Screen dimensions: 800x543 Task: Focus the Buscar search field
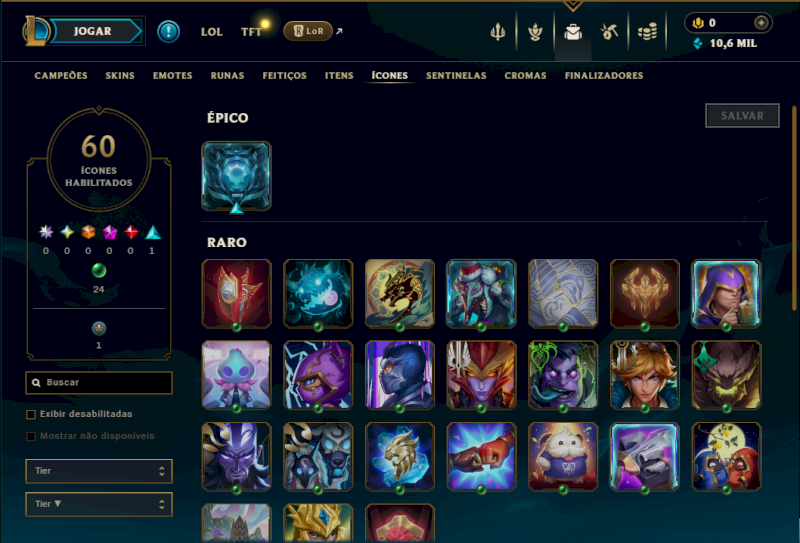point(99,383)
